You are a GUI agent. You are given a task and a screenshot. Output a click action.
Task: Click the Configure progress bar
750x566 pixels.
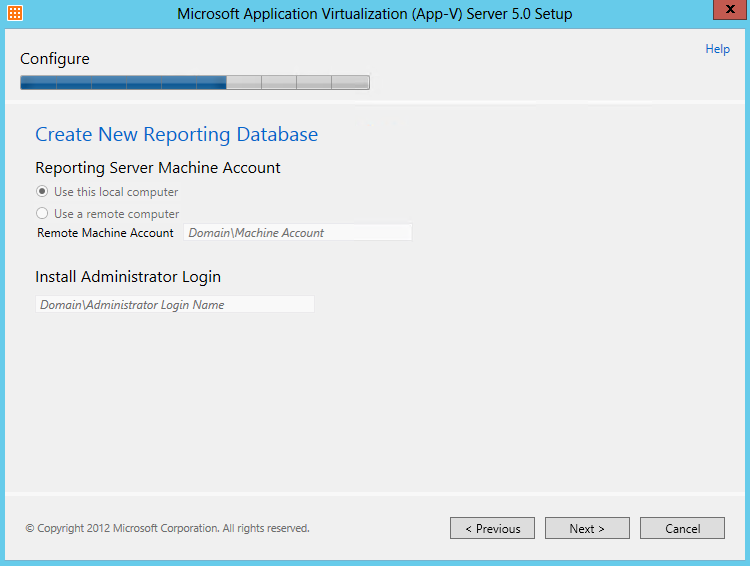pyautogui.click(x=195, y=82)
